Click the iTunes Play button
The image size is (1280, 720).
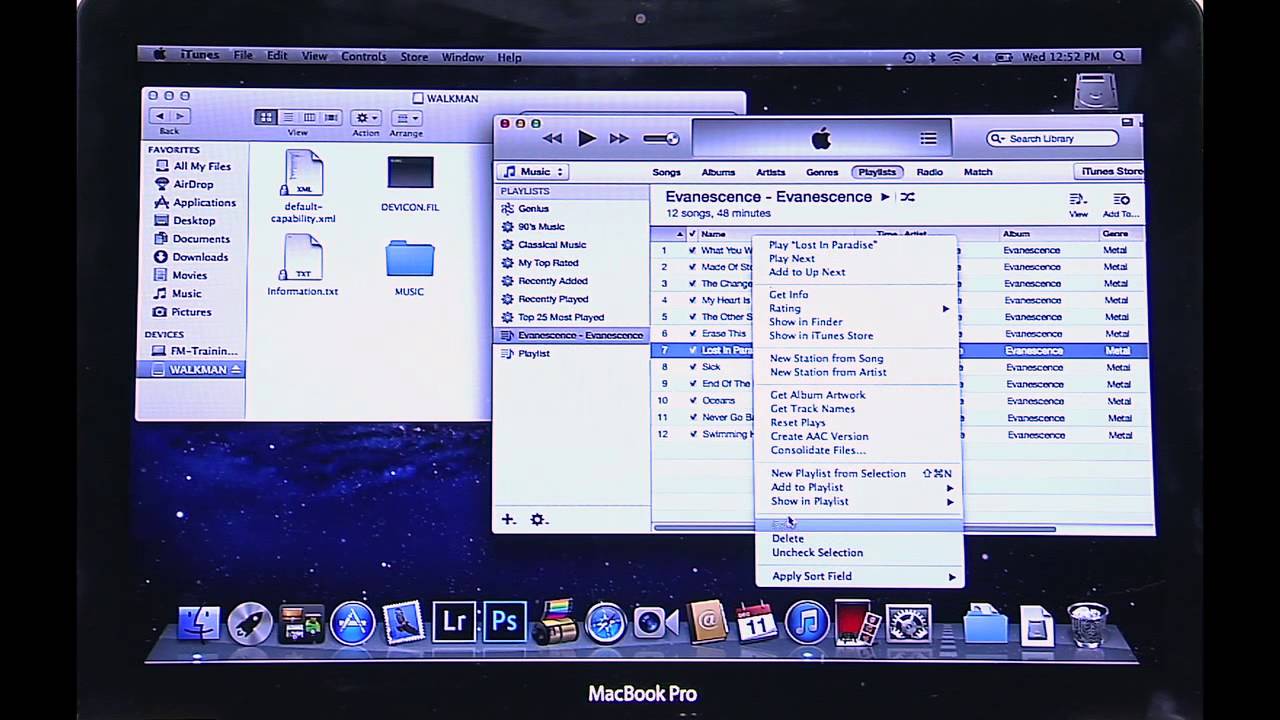pyautogui.click(x=587, y=139)
